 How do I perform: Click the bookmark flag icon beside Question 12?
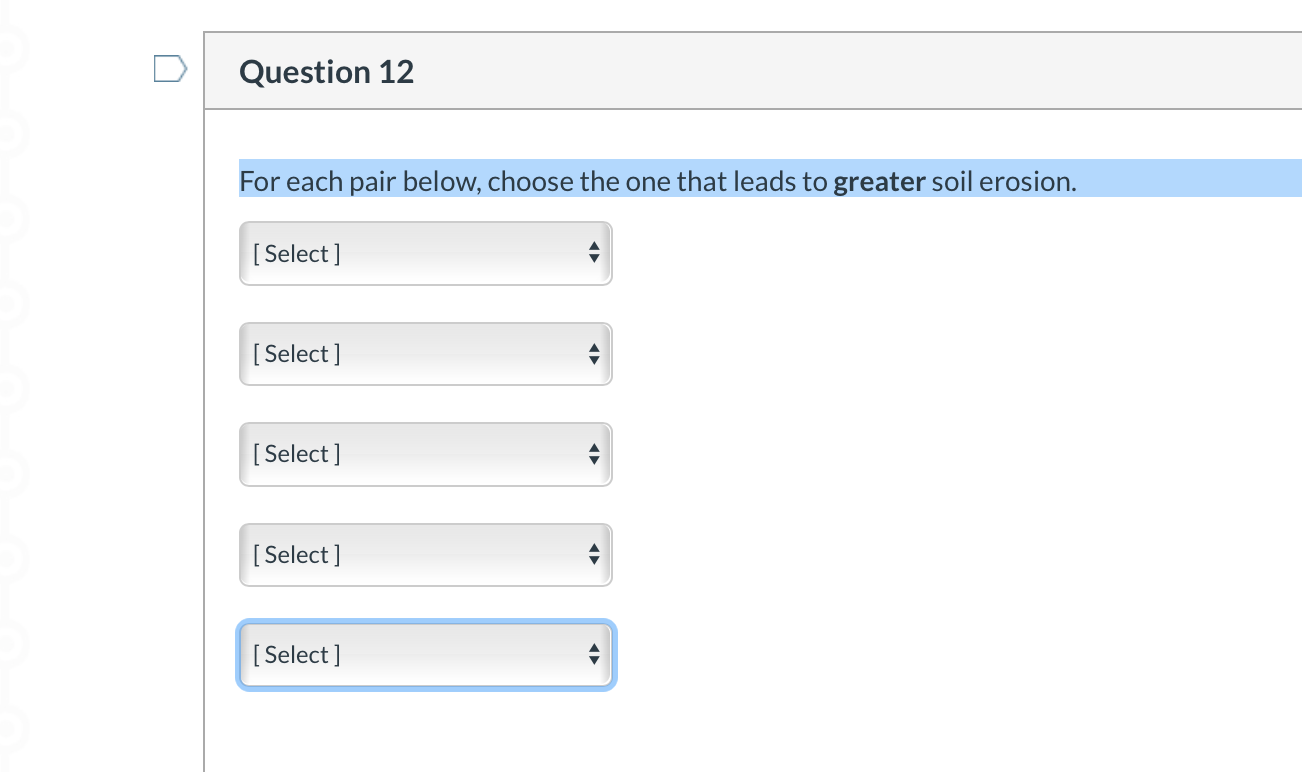pyautogui.click(x=169, y=68)
